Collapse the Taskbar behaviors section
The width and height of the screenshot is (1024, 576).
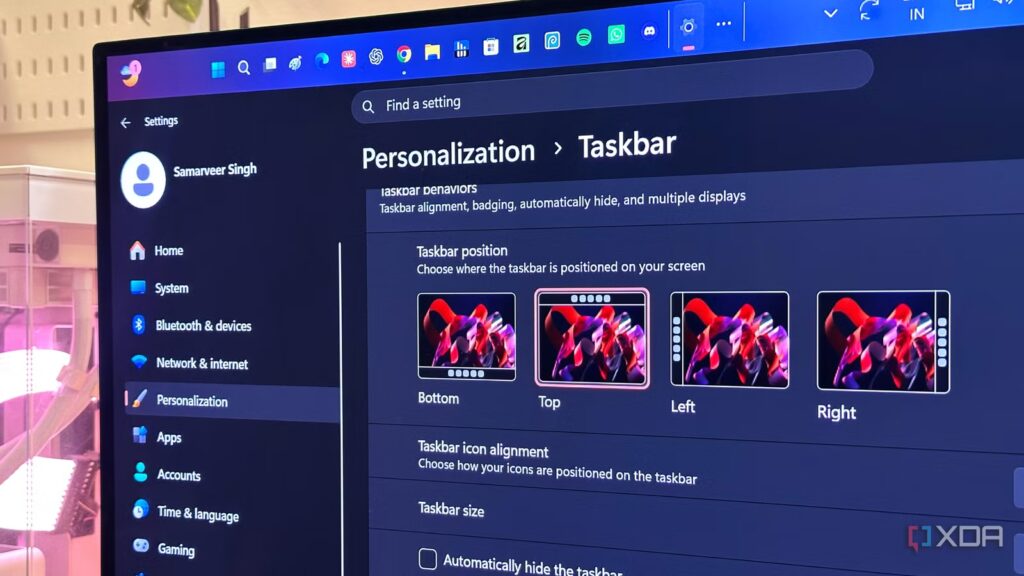tap(695, 199)
